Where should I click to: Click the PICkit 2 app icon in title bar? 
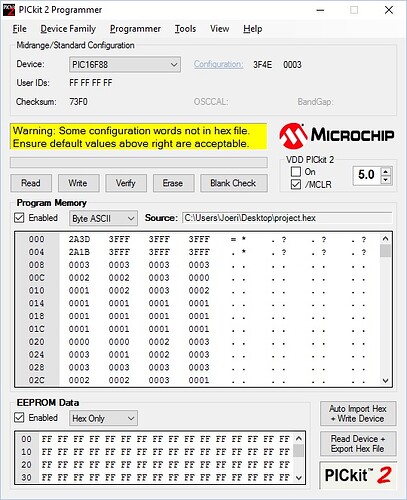click(x=9, y=10)
